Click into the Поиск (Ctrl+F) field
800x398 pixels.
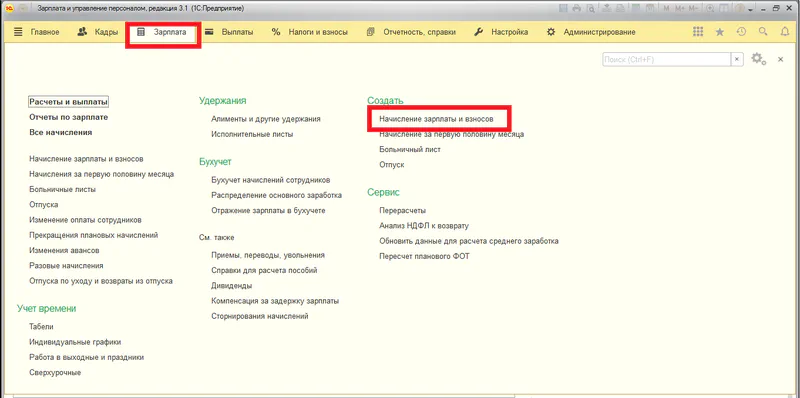[x=666, y=60]
